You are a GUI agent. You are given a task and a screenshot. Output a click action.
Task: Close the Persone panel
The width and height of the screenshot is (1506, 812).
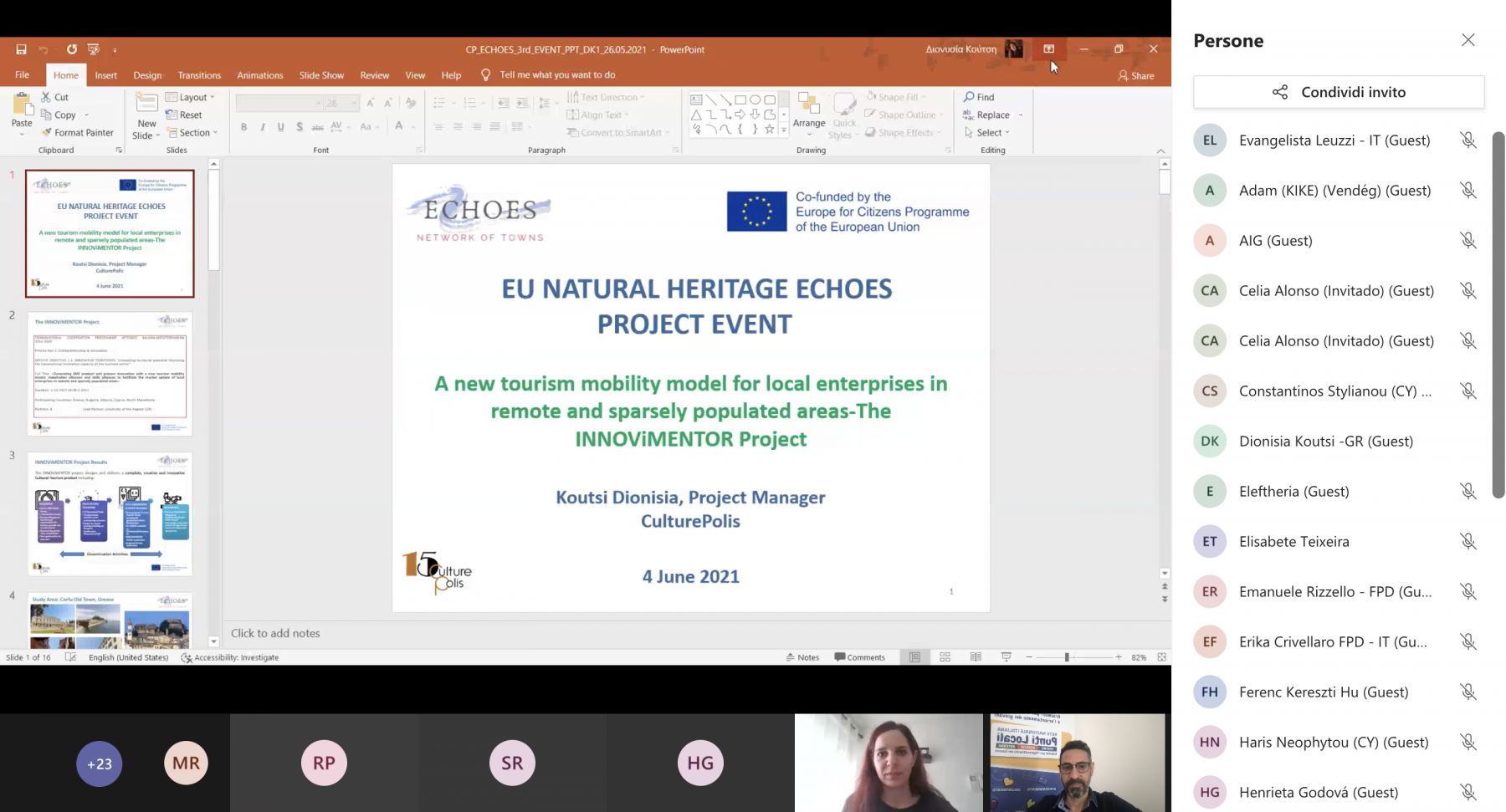coord(1468,40)
